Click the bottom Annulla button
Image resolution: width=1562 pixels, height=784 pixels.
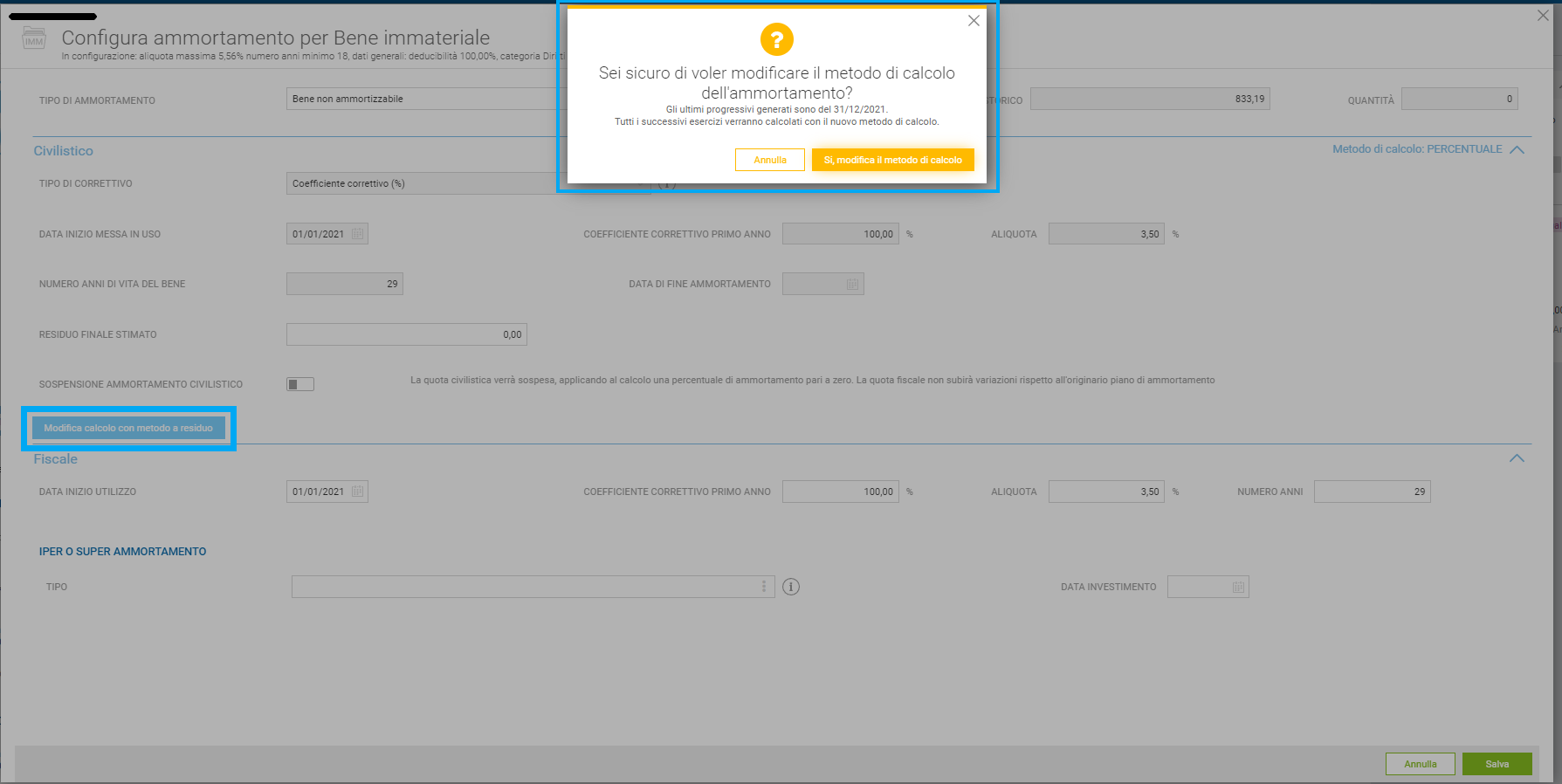1421,764
